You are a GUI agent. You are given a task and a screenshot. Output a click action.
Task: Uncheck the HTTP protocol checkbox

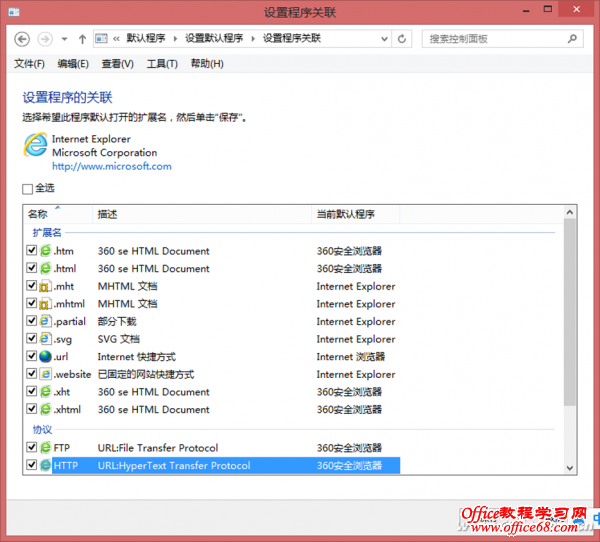pos(32,465)
